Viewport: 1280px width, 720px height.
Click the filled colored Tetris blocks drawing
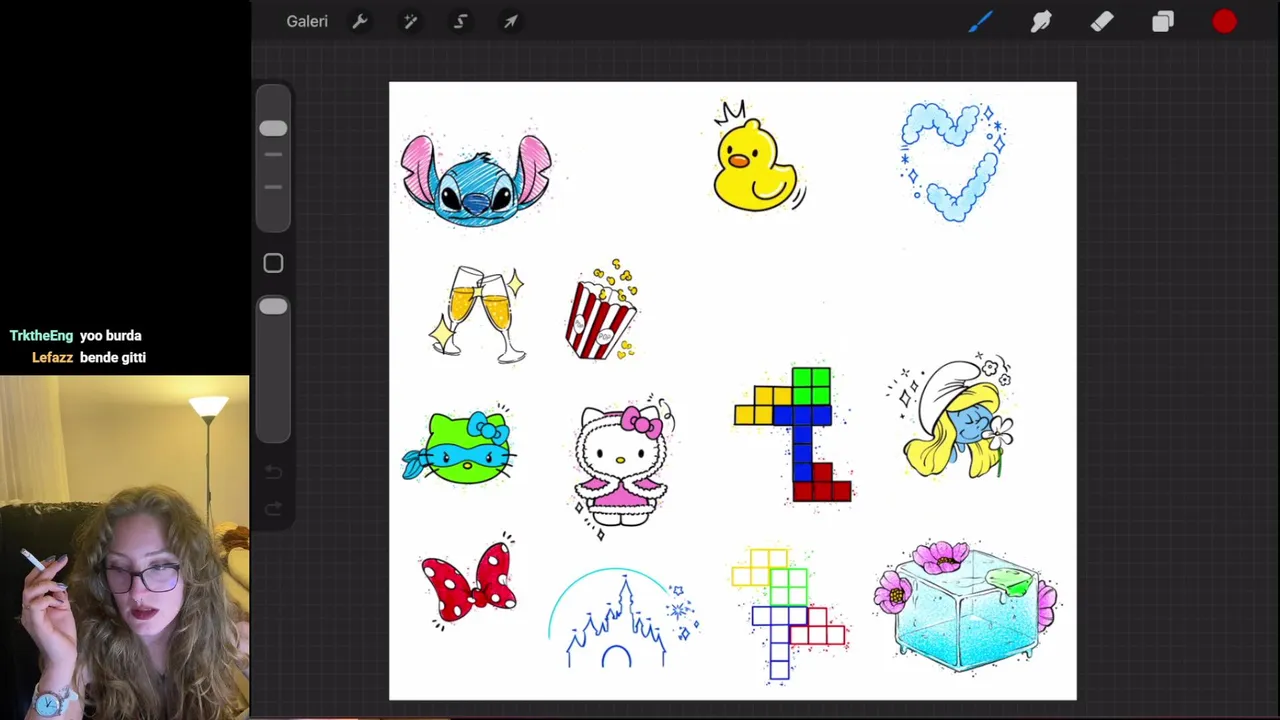coord(794,434)
